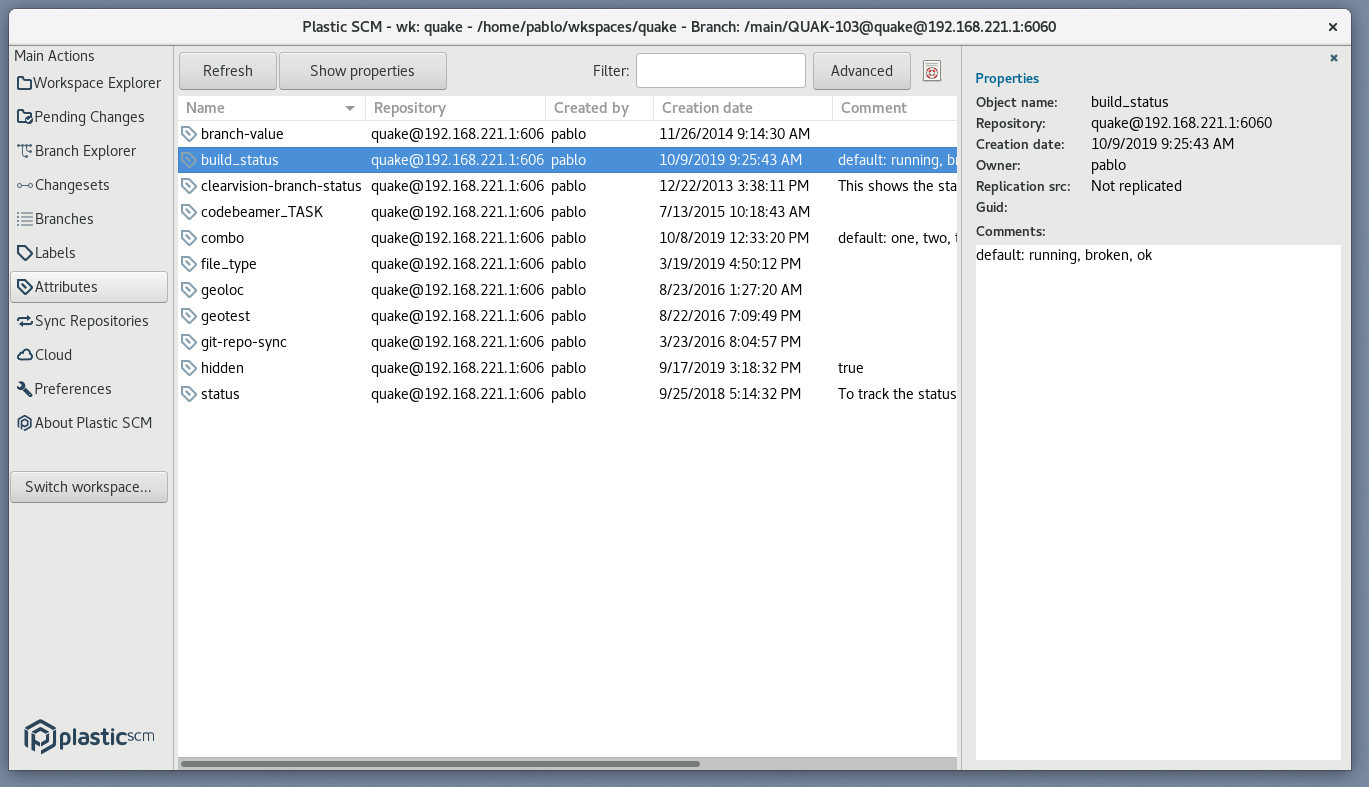This screenshot has width=1369, height=787.
Task: Open the Changesets view
Action: [x=71, y=184]
